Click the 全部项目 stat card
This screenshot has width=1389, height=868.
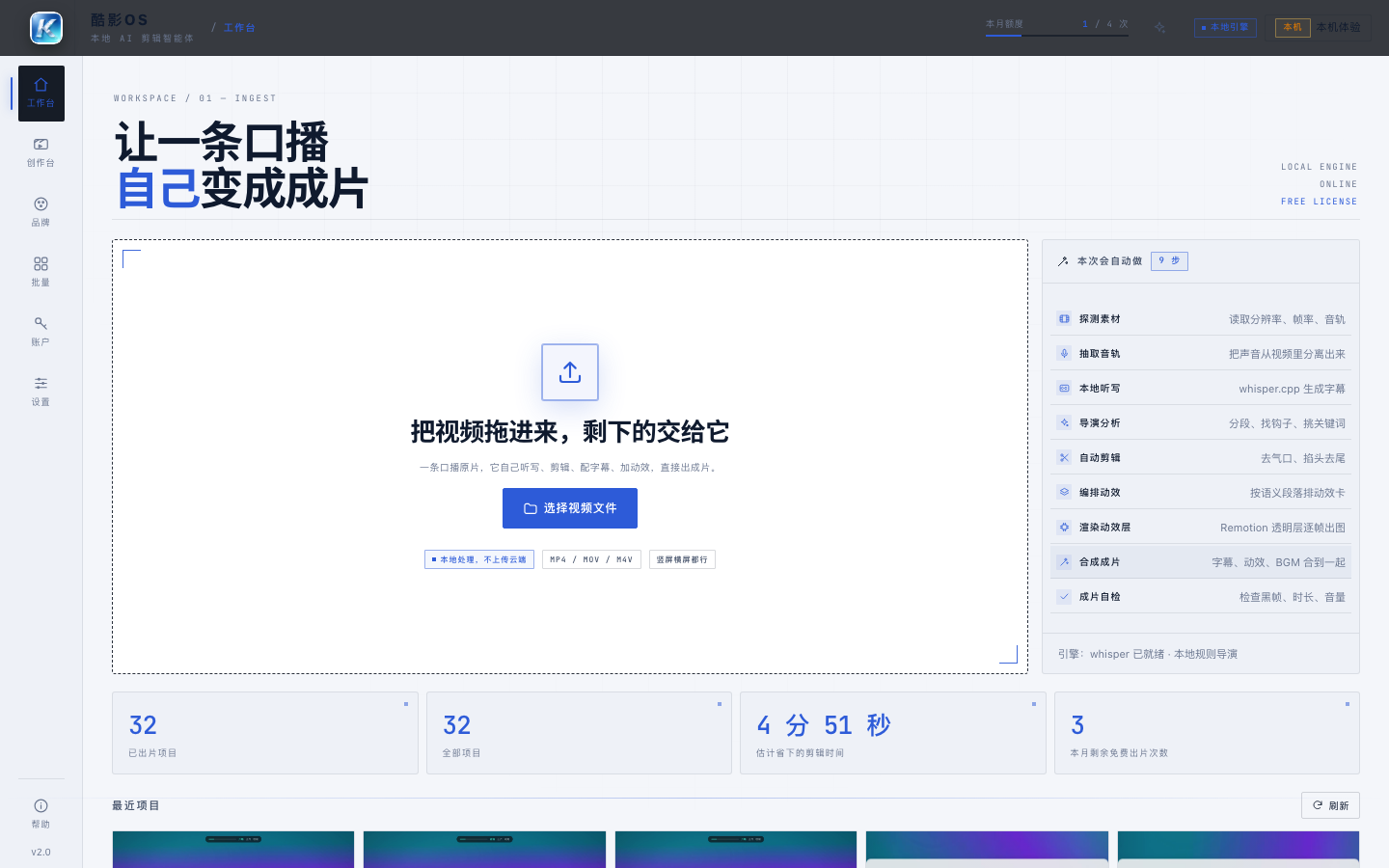point(579,733)
